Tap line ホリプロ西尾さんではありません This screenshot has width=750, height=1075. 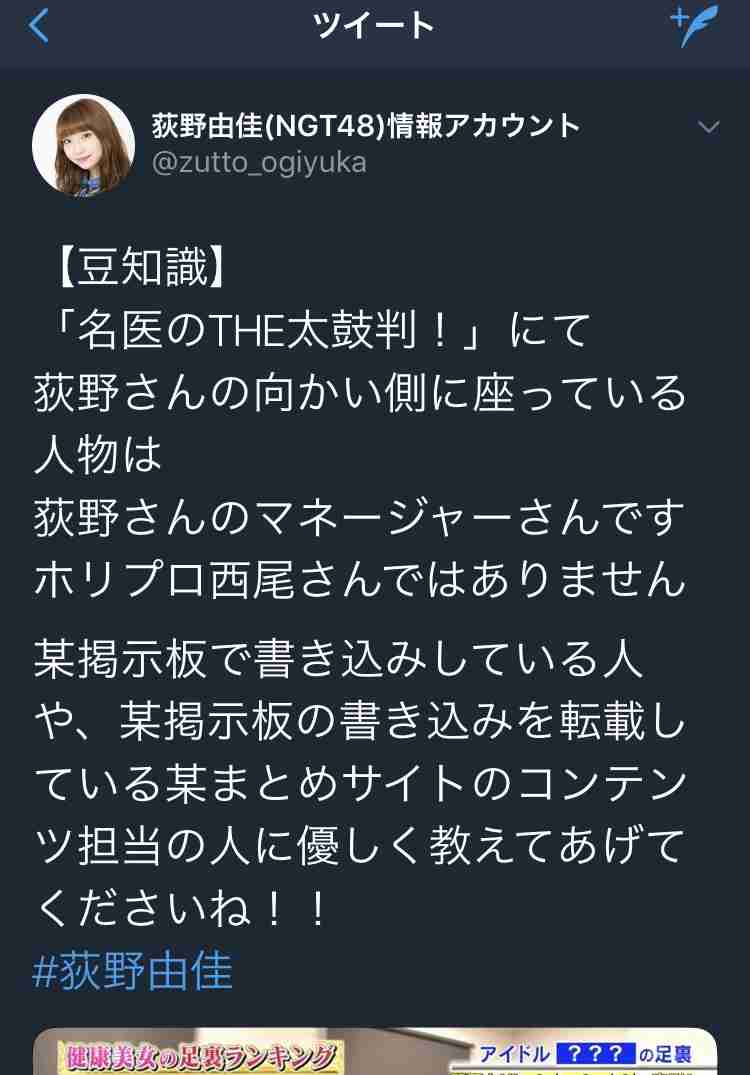click(x=361, y=579)
